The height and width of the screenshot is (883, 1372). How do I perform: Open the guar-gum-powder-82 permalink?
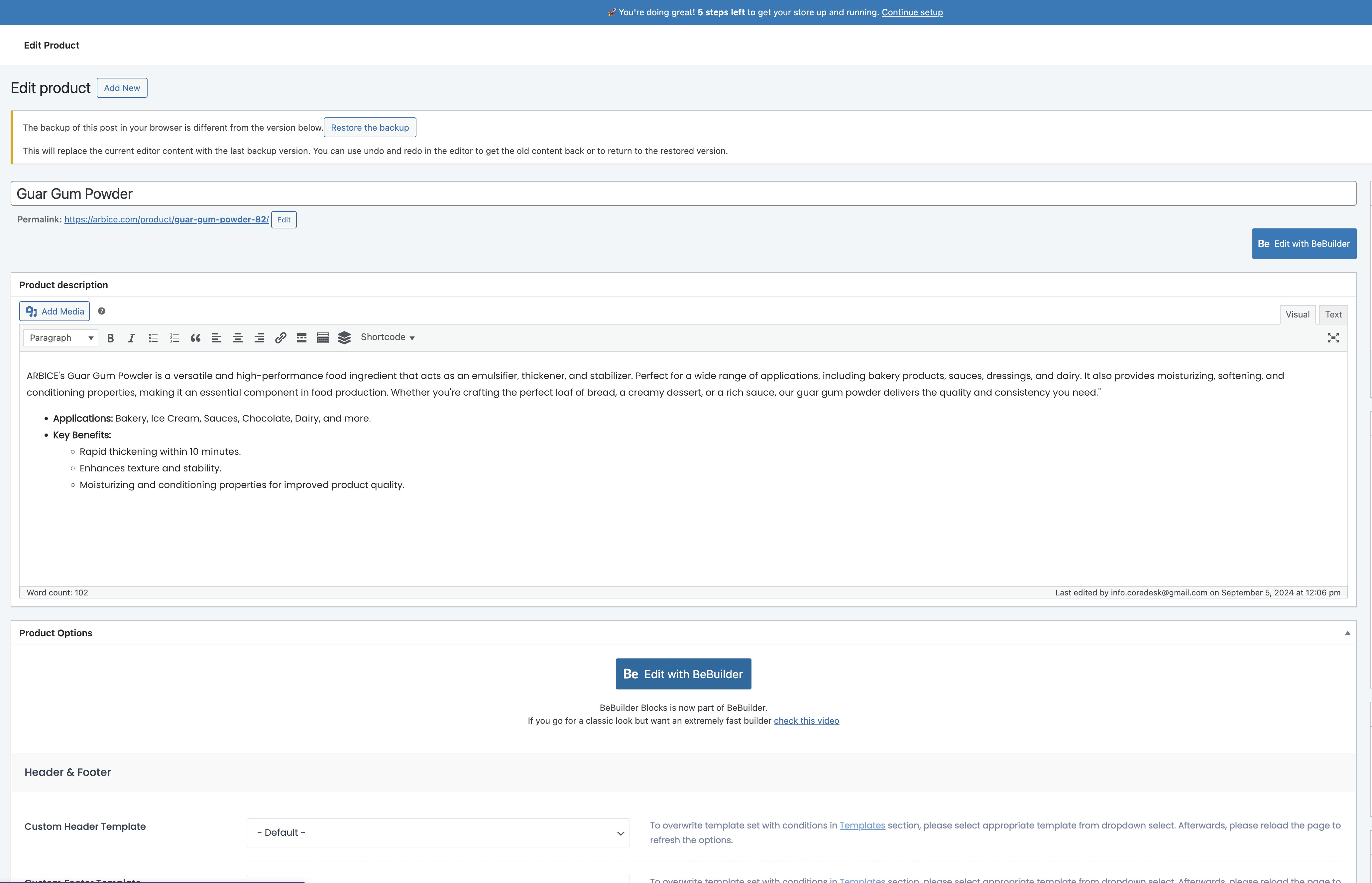pos(166,219)
